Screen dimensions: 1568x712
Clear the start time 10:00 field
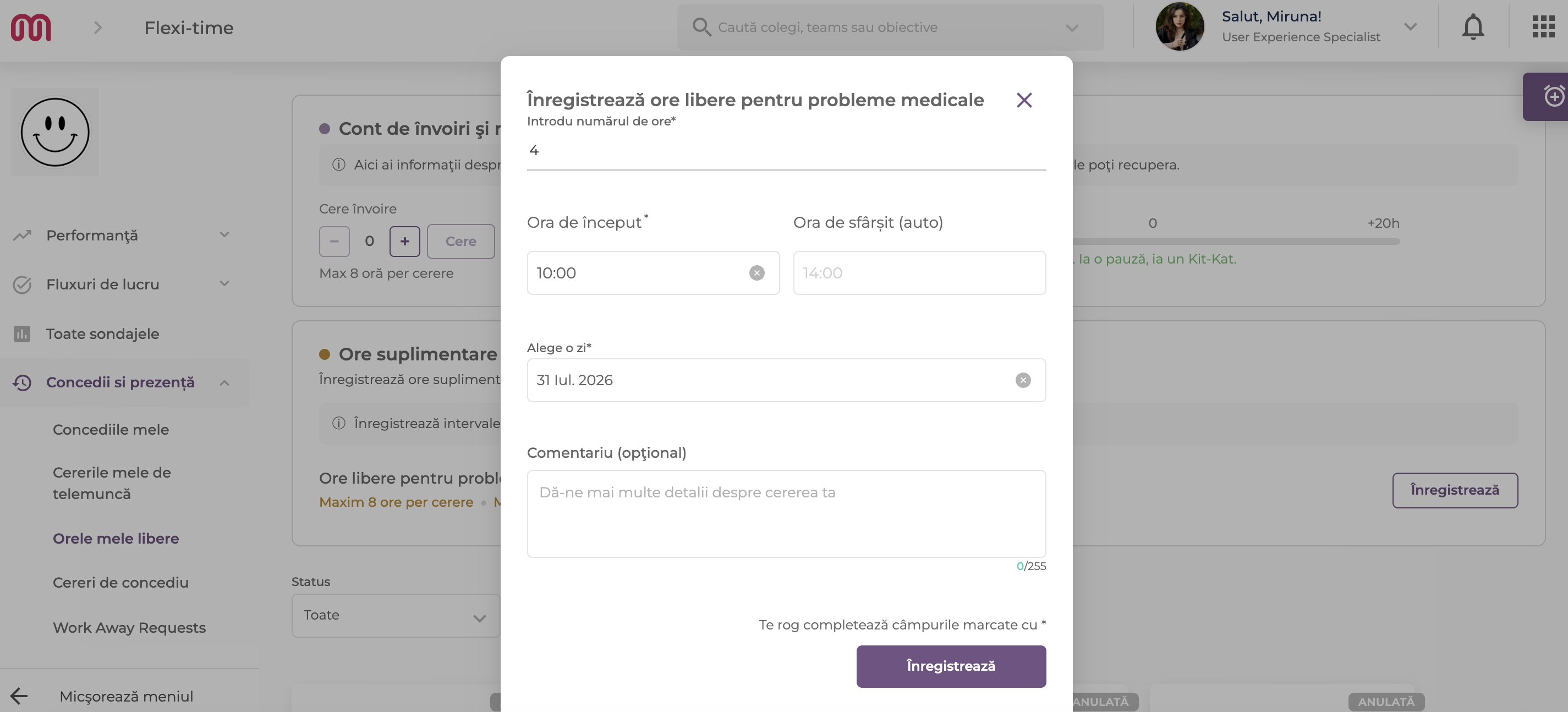coord(756,272)
